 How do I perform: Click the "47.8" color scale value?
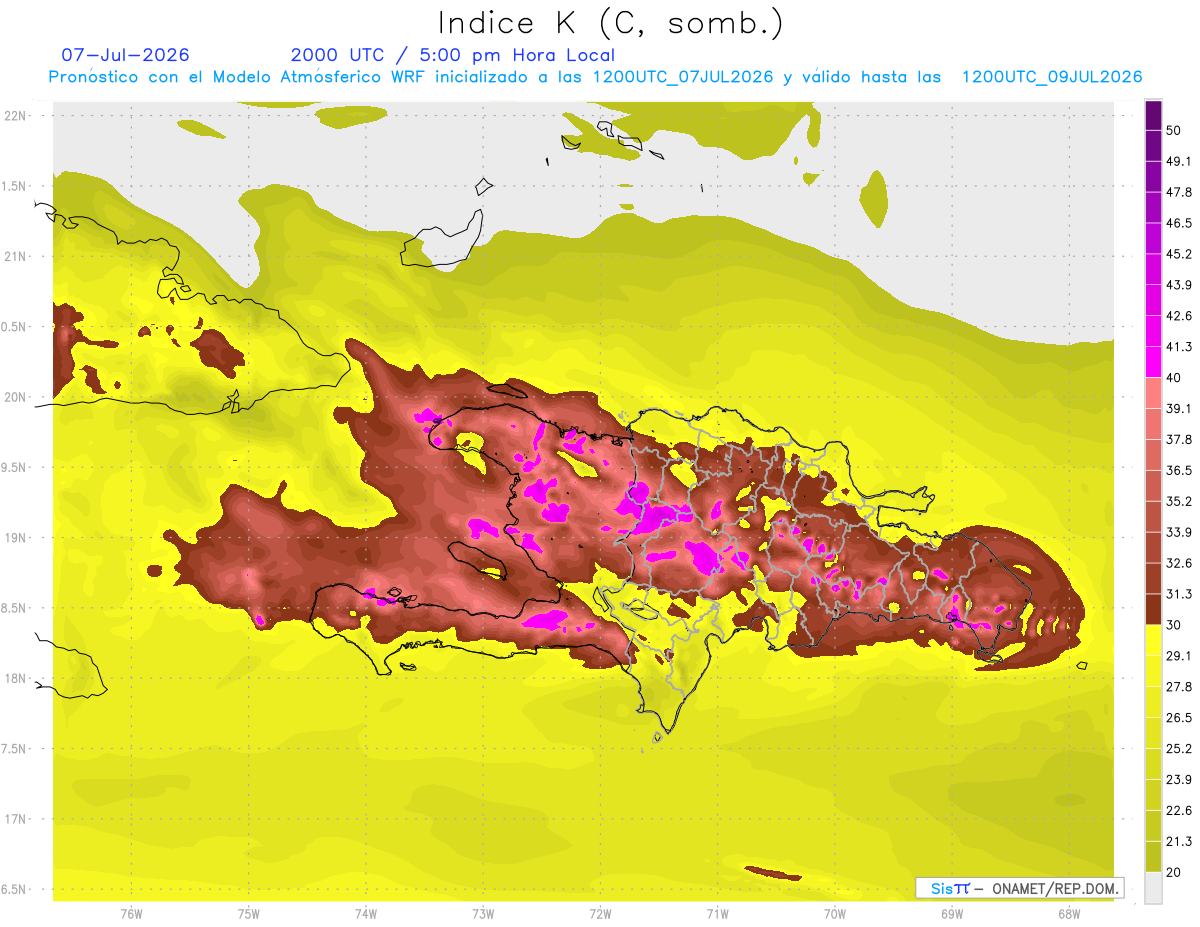click(1179, 192)
